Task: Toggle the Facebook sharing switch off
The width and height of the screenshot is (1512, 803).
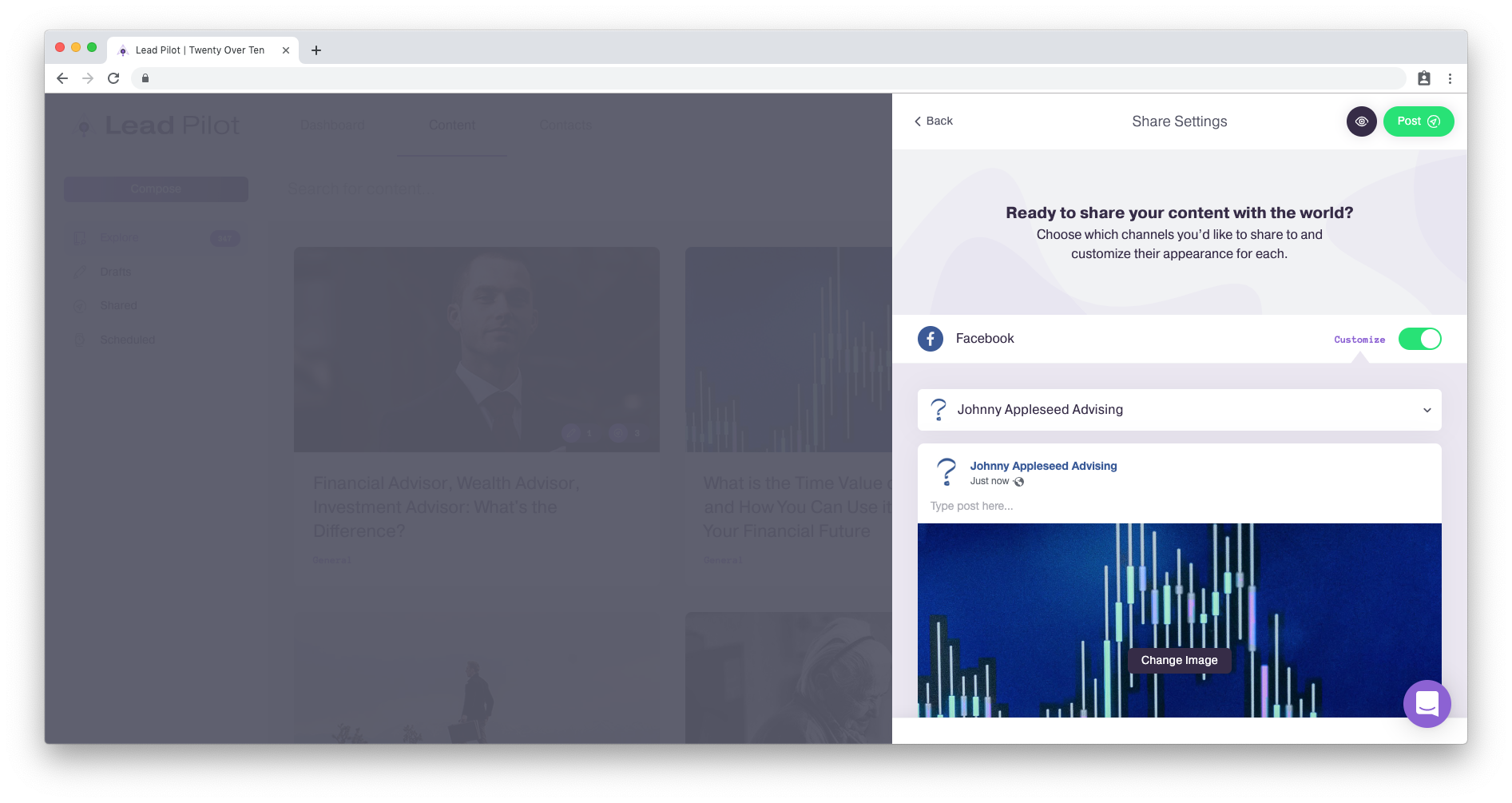Action: [x=1419, y=339]
